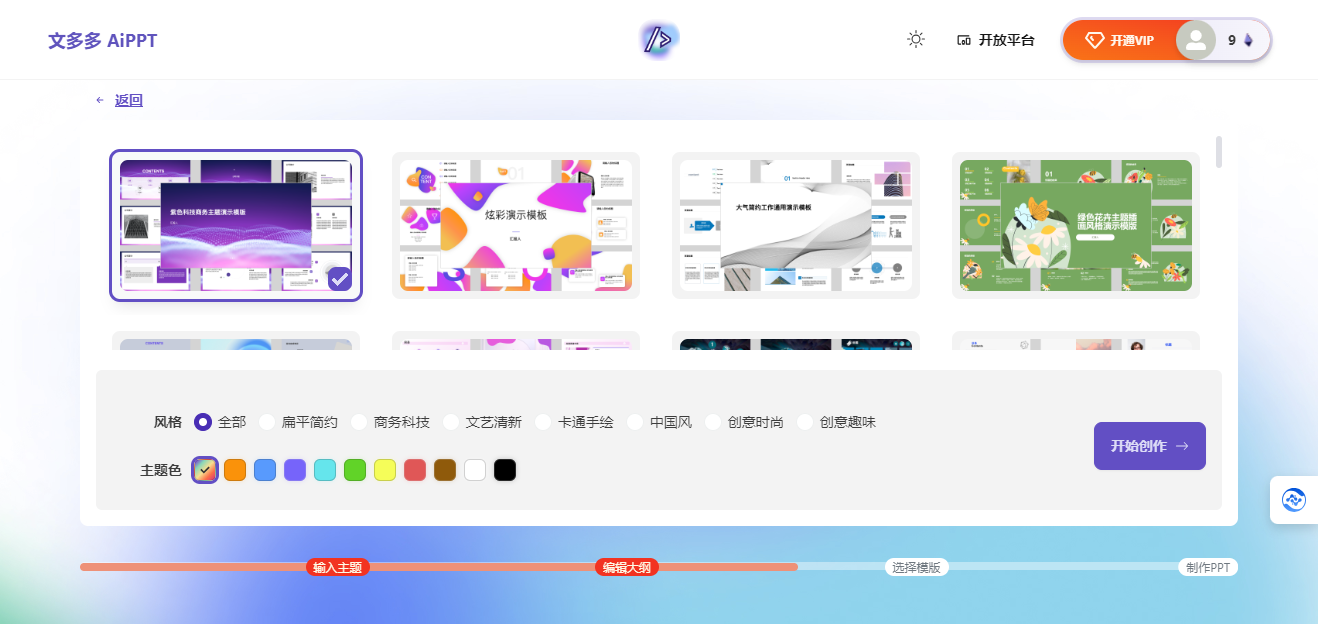Select the 大气简约工作通用演示模板 thumbnail

pyautogui.click(x=796, y=225)
